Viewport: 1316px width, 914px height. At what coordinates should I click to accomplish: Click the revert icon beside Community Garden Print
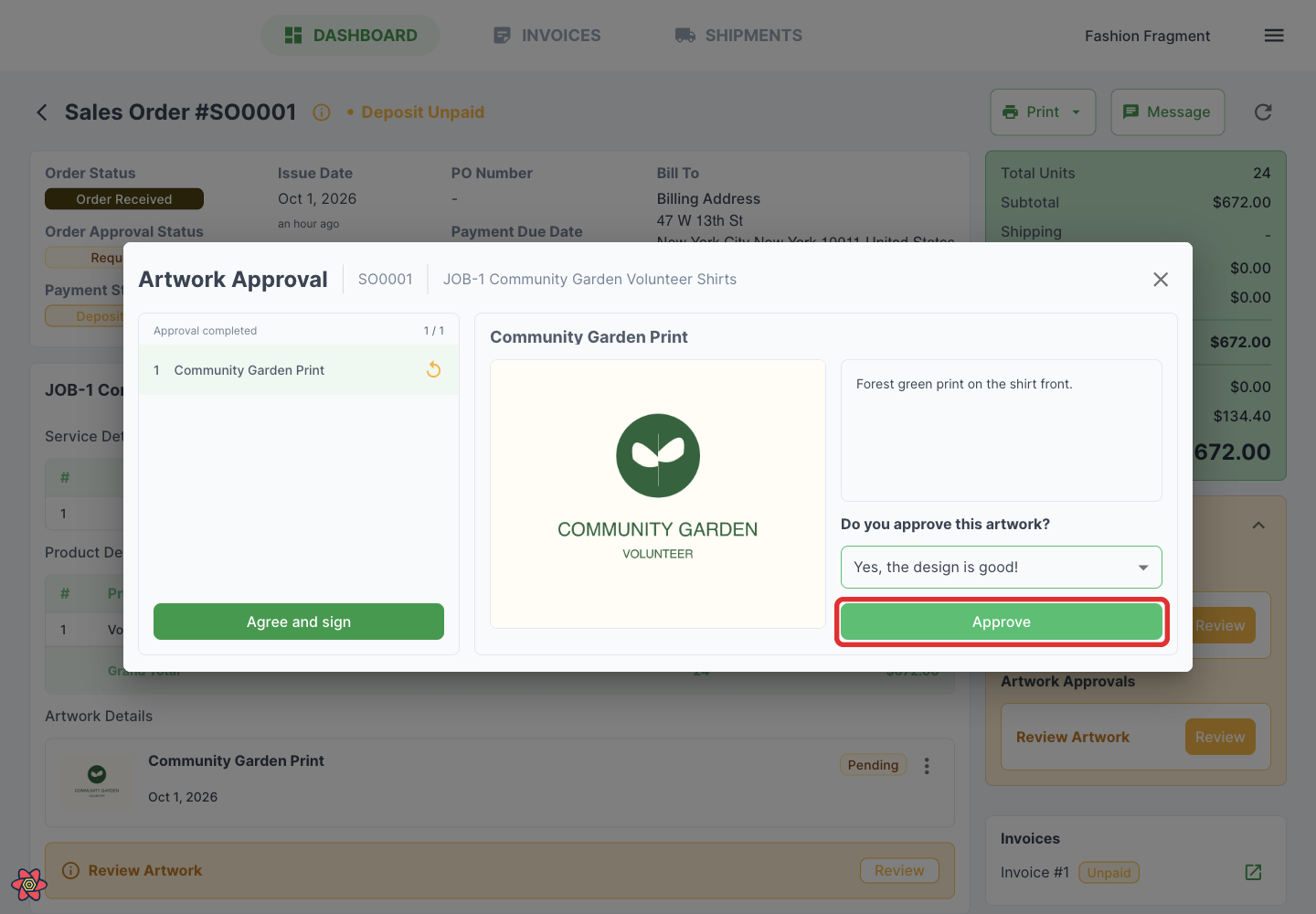(434, 370)
